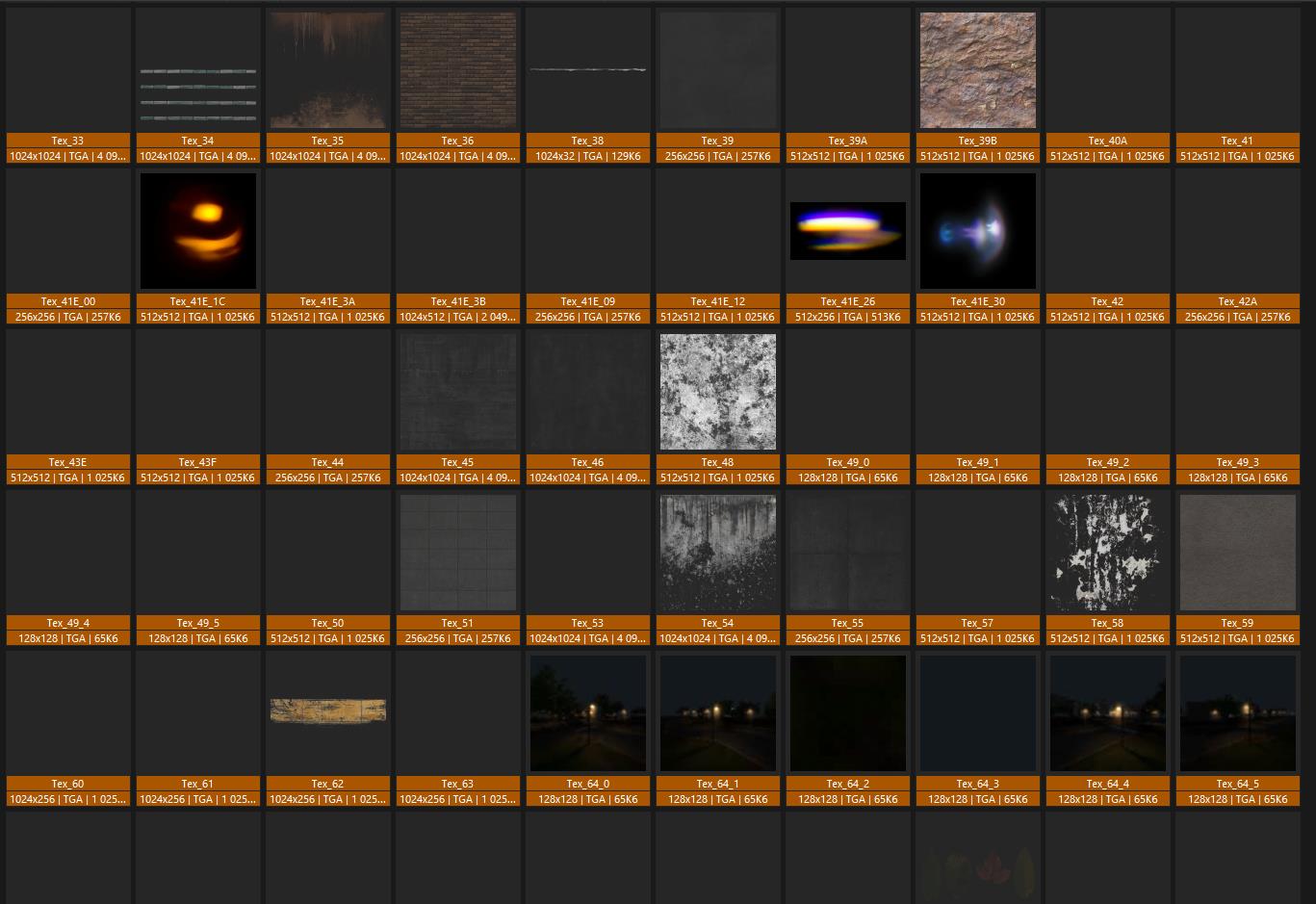Viewport: 1316px width, 904px height.
Task: Click the Tex_36 brick wall thumbnail
Action: (457, 70)
